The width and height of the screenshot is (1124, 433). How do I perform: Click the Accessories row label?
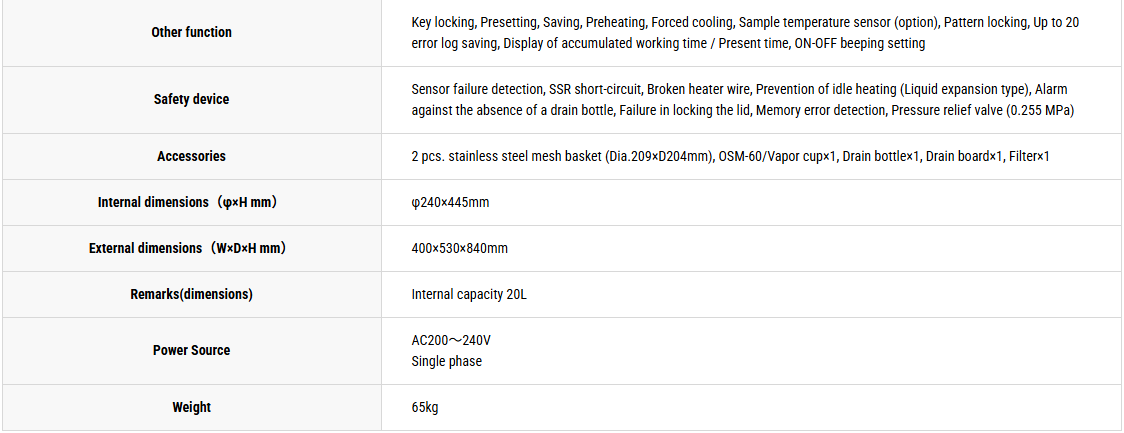[191, 156]
